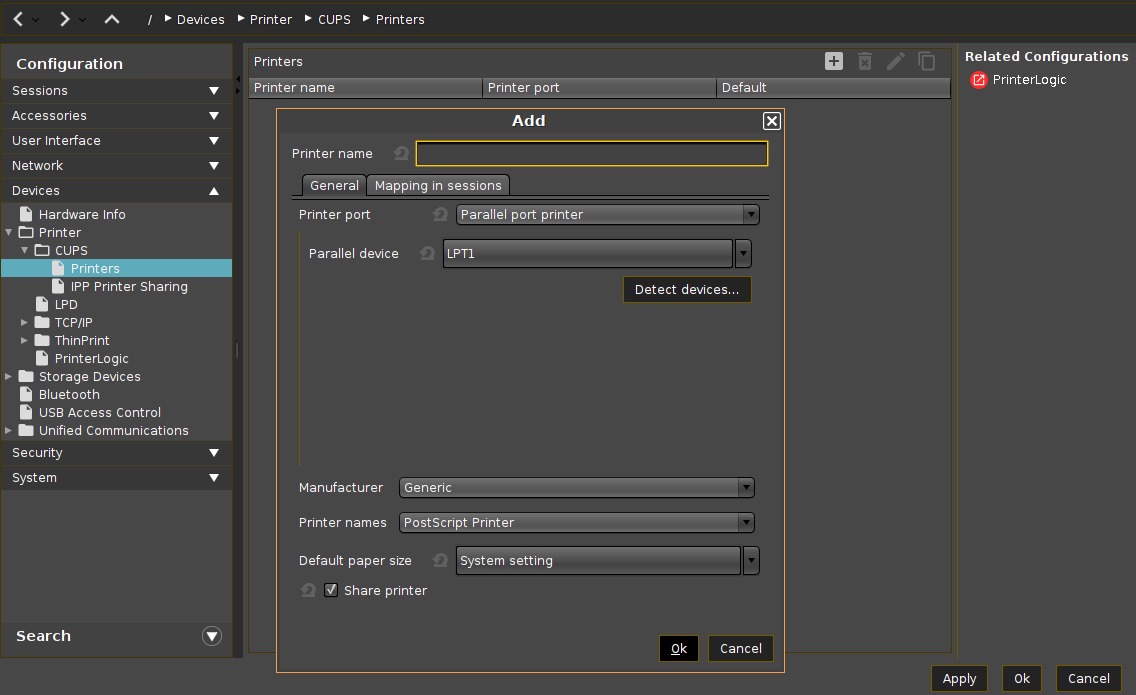
Task: Click the delete trash icon in Printers toolbar
Action: click(x=865, y=62)
